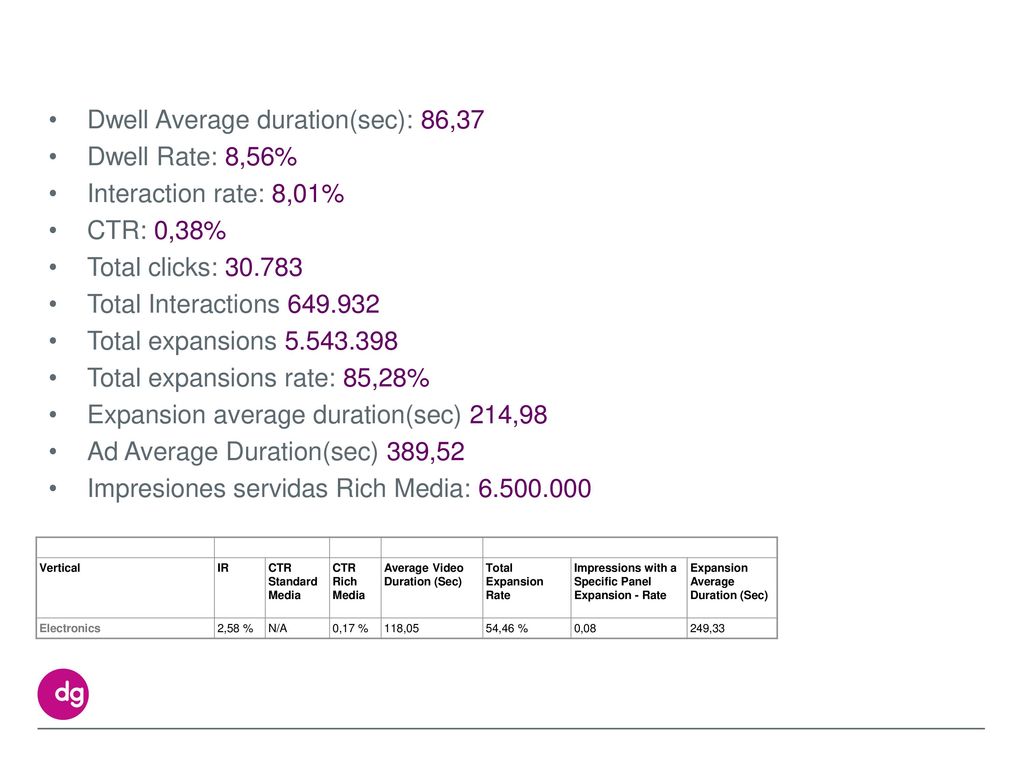This screenshot has height=768, width=1024.
Task: Click the CTR Rich Media 0,17 % cell
Action: (355, 628)
